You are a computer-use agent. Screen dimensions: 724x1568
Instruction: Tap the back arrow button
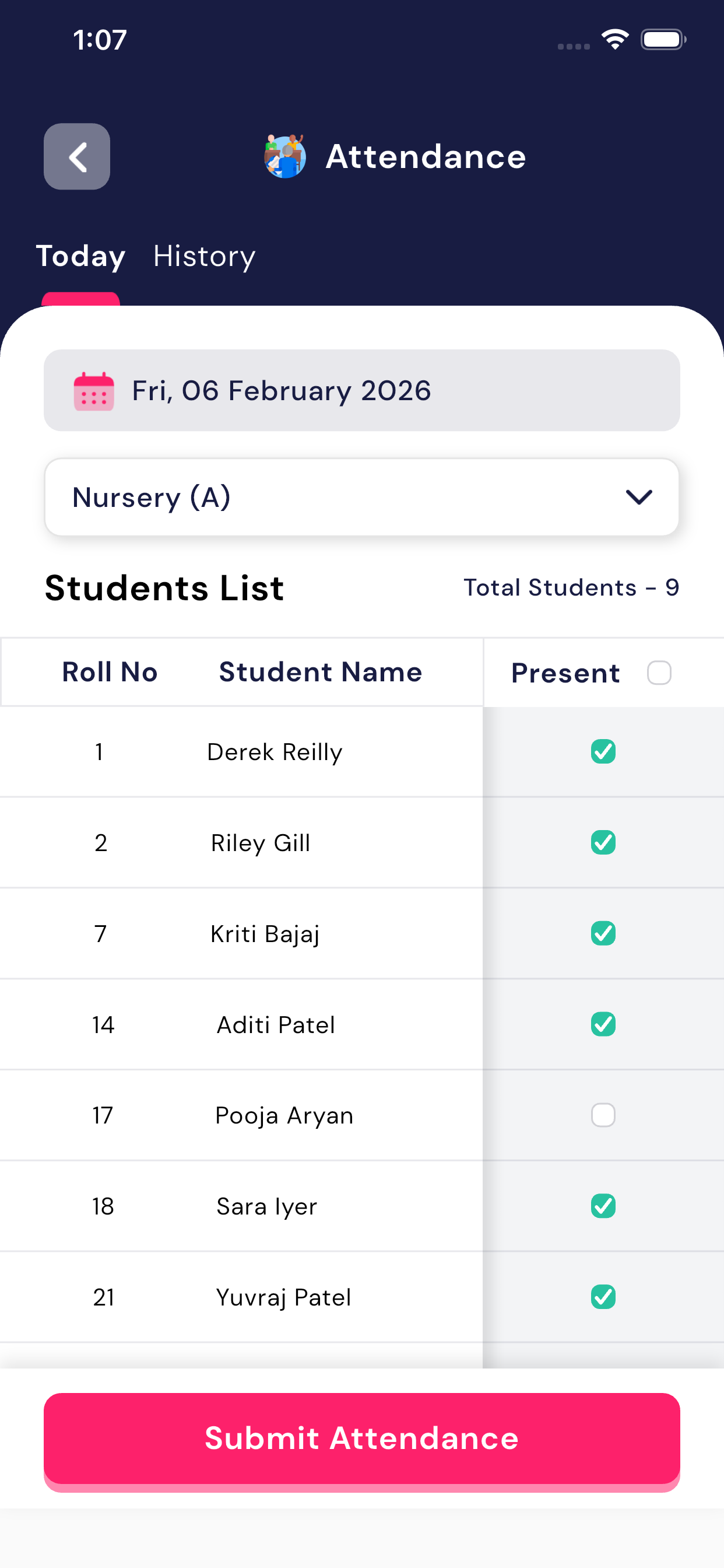[77, 156]
